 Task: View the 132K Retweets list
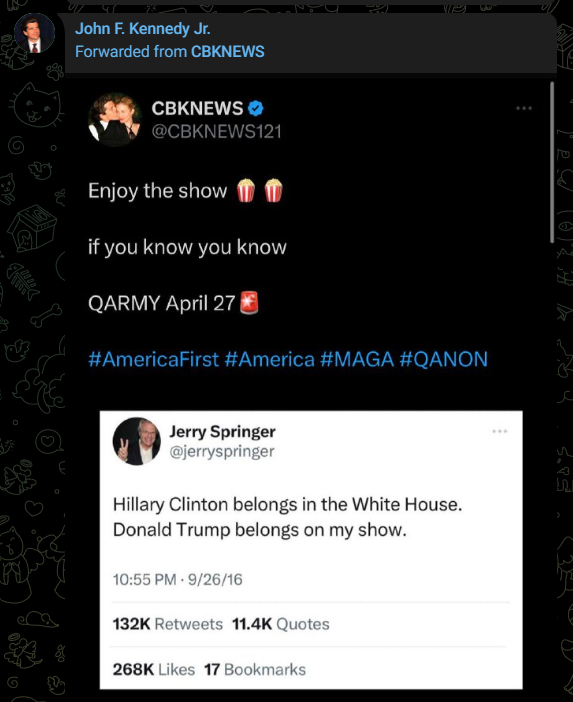coord(167,624)
